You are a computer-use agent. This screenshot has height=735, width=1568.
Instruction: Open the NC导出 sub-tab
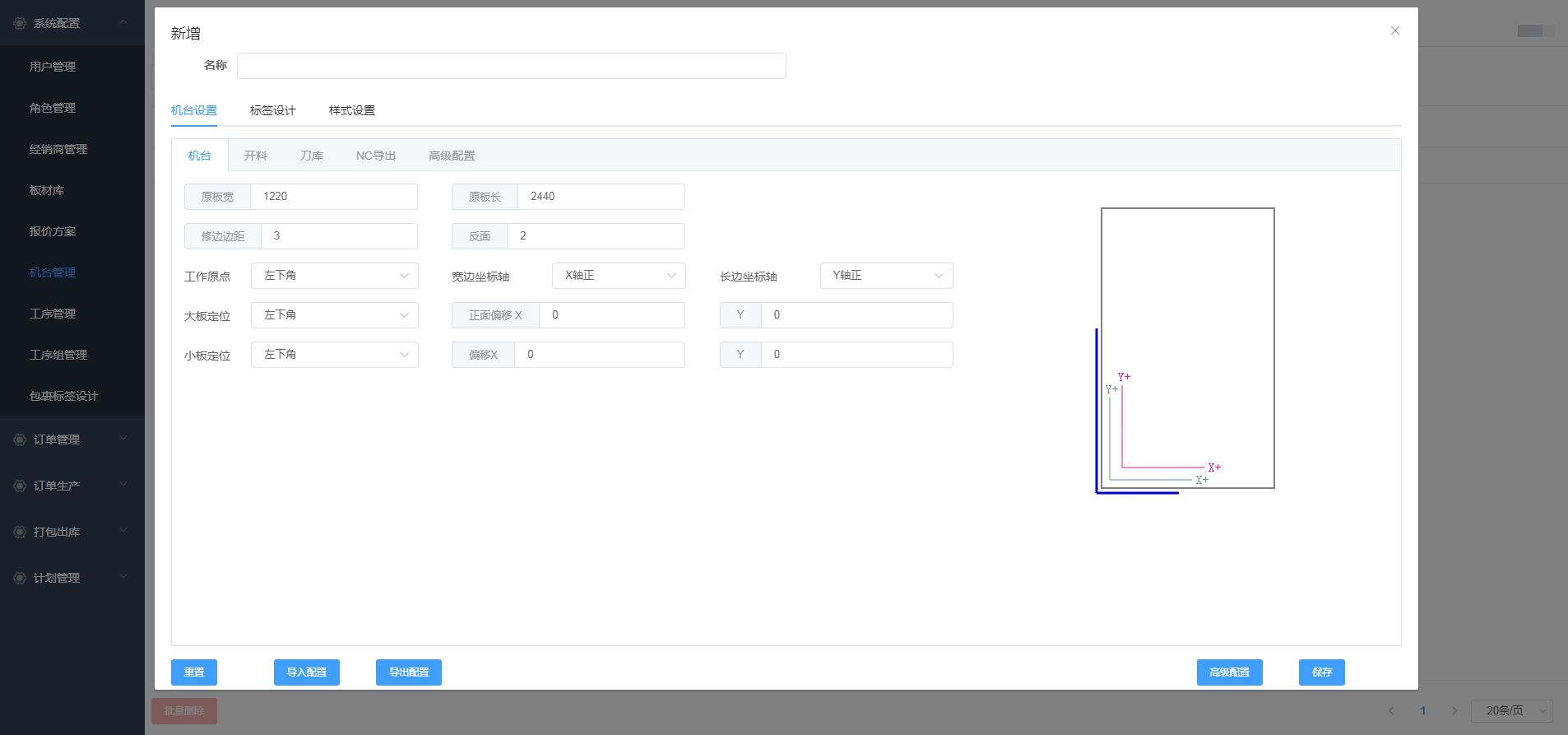375,156
